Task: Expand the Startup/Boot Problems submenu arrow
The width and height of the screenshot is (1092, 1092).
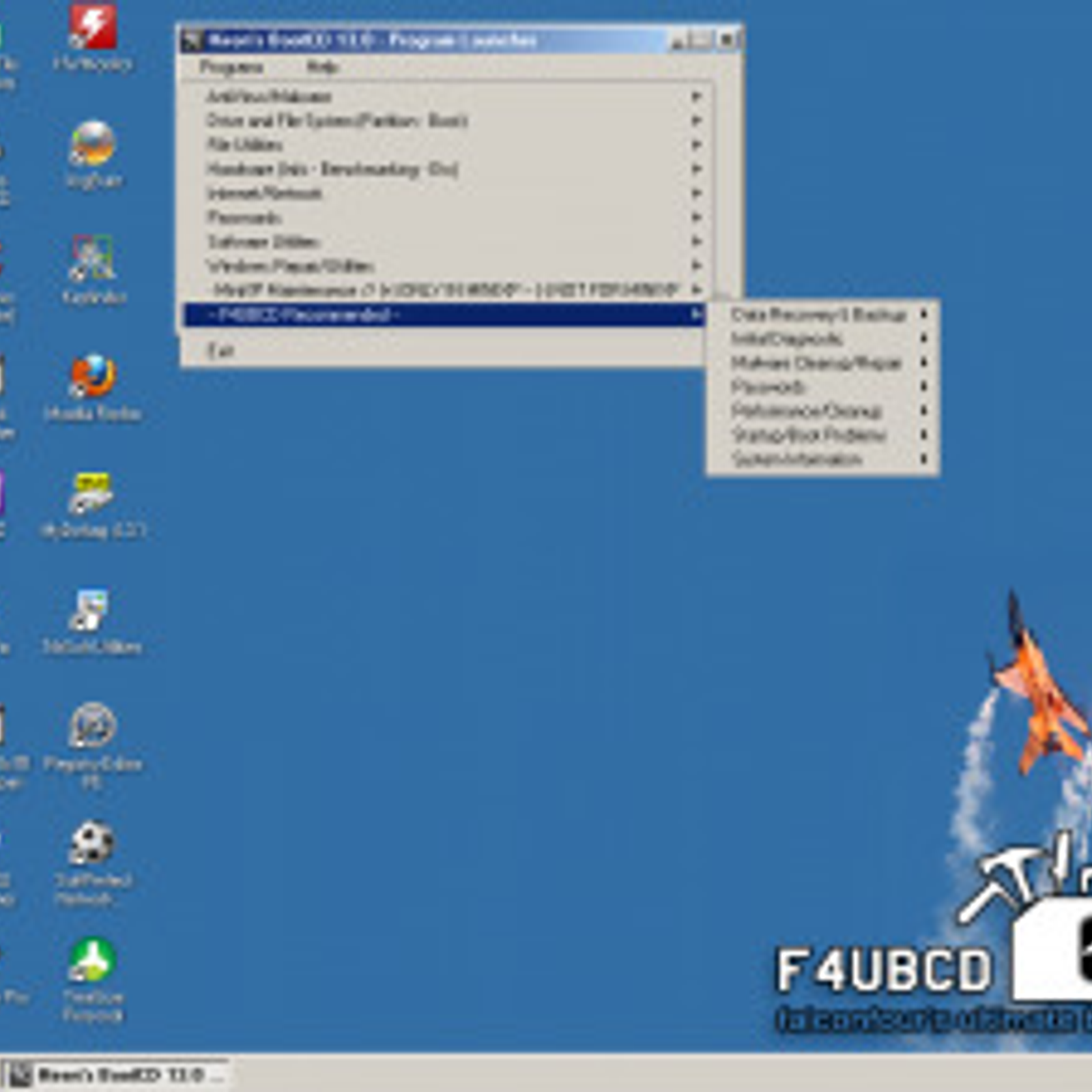Action: (x=923, y=435)
